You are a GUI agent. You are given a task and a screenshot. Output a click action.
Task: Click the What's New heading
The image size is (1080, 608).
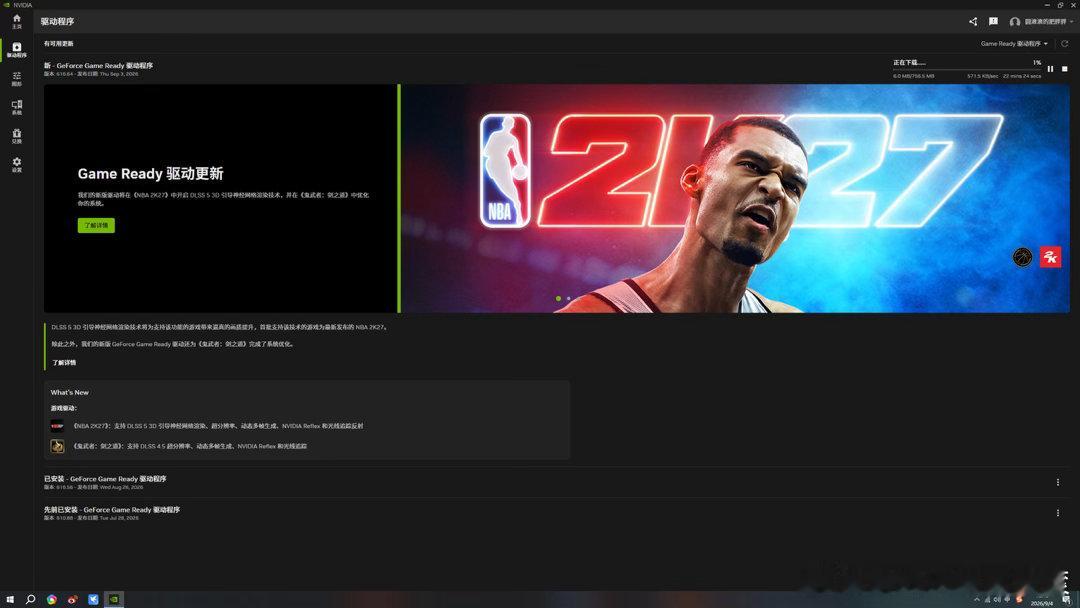(x=70, y=392)
